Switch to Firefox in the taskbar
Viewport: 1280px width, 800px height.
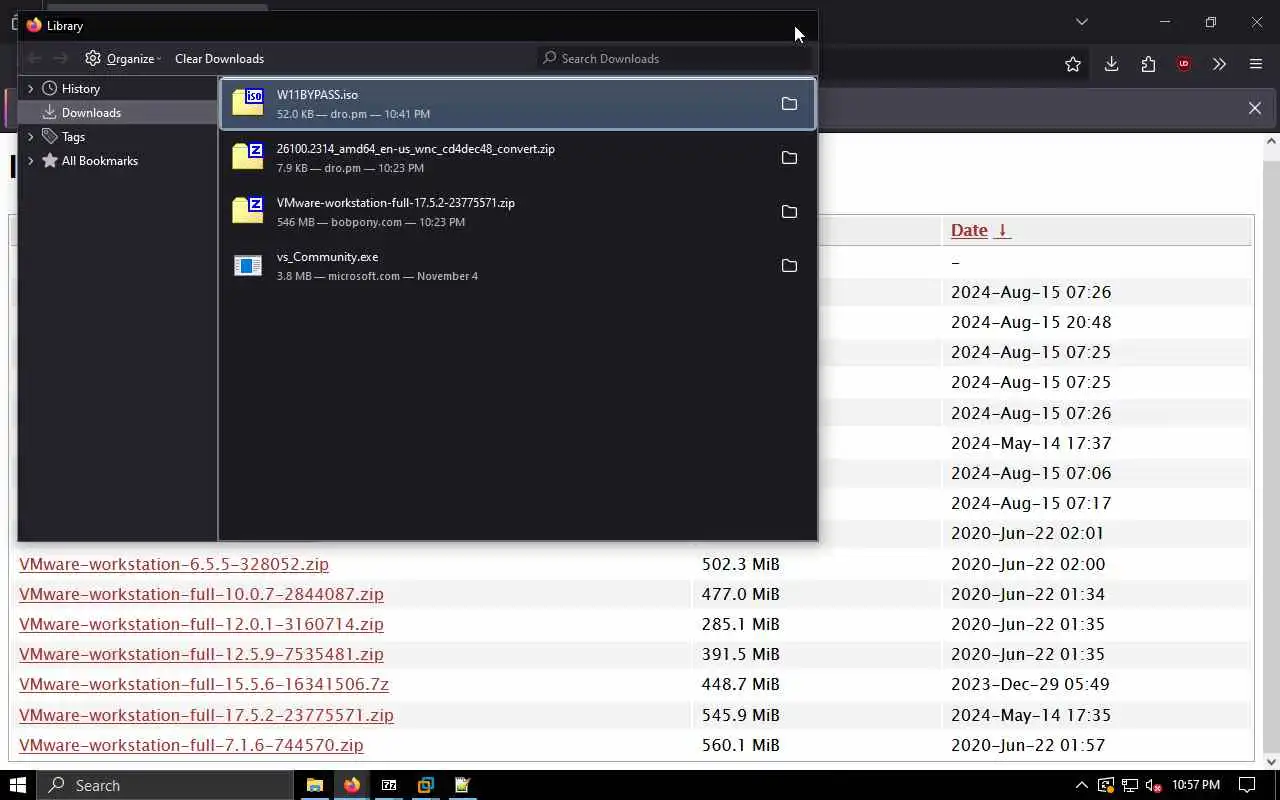(352, 785)
